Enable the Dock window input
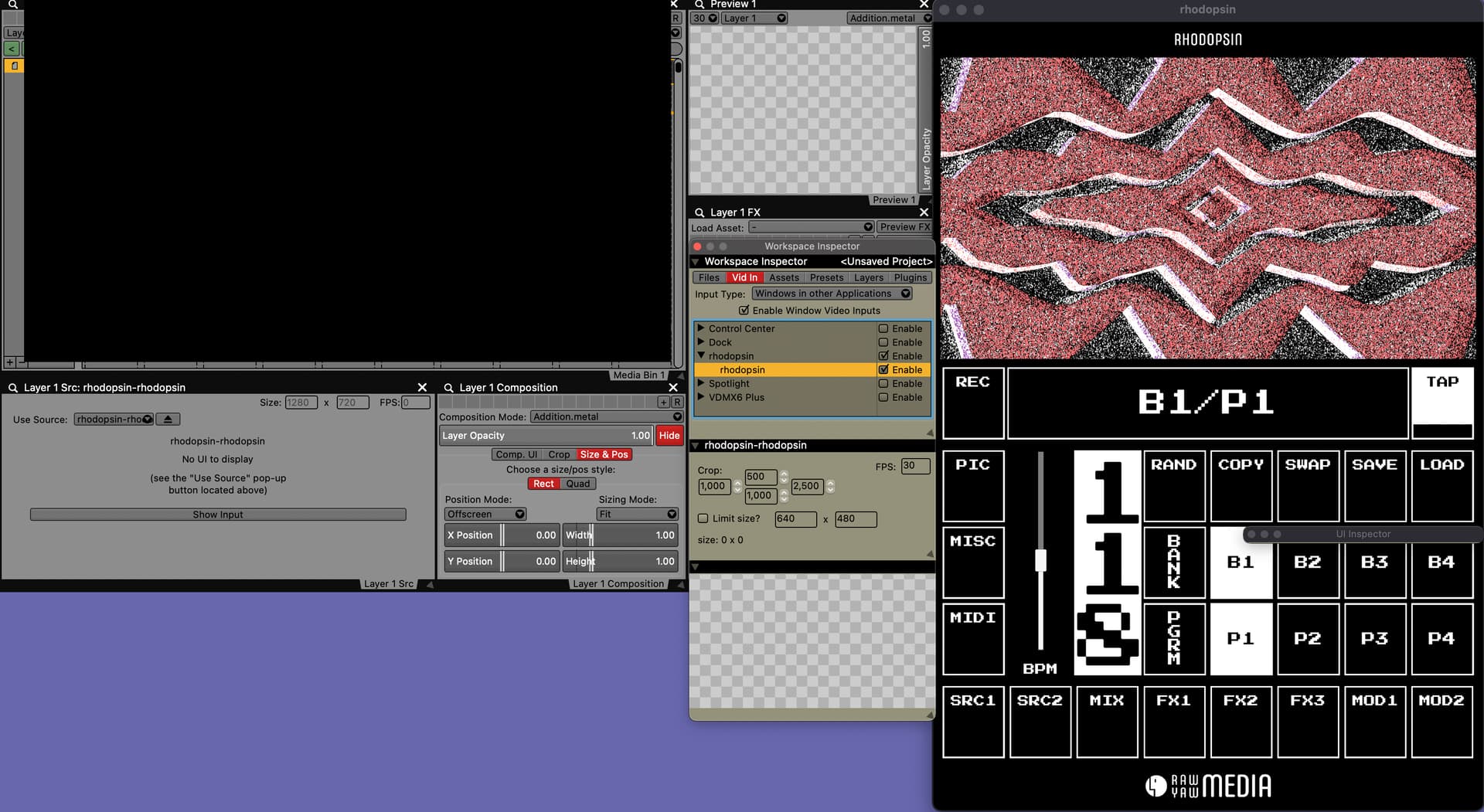The width and height of the screenshot is (1484, 812). coord(883,343)
